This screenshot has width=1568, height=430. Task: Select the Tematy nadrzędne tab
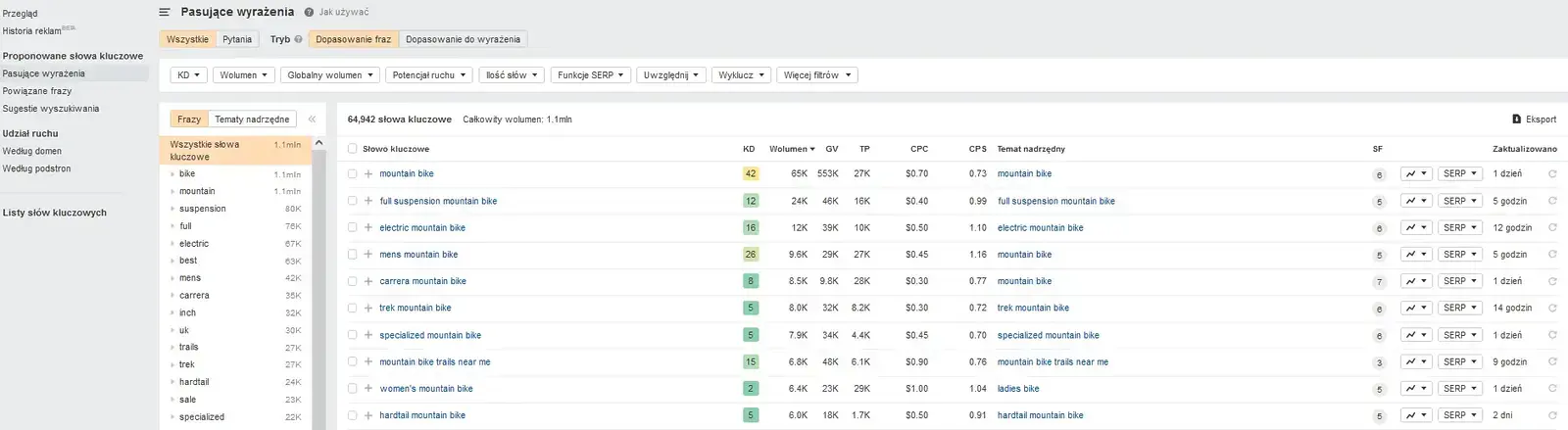[252, 119]
